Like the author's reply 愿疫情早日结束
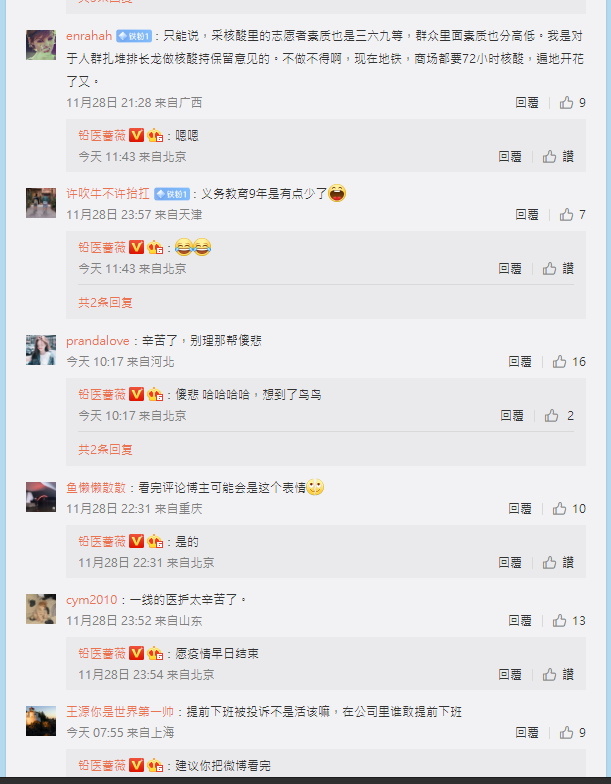611x784 pixels. 558,674
